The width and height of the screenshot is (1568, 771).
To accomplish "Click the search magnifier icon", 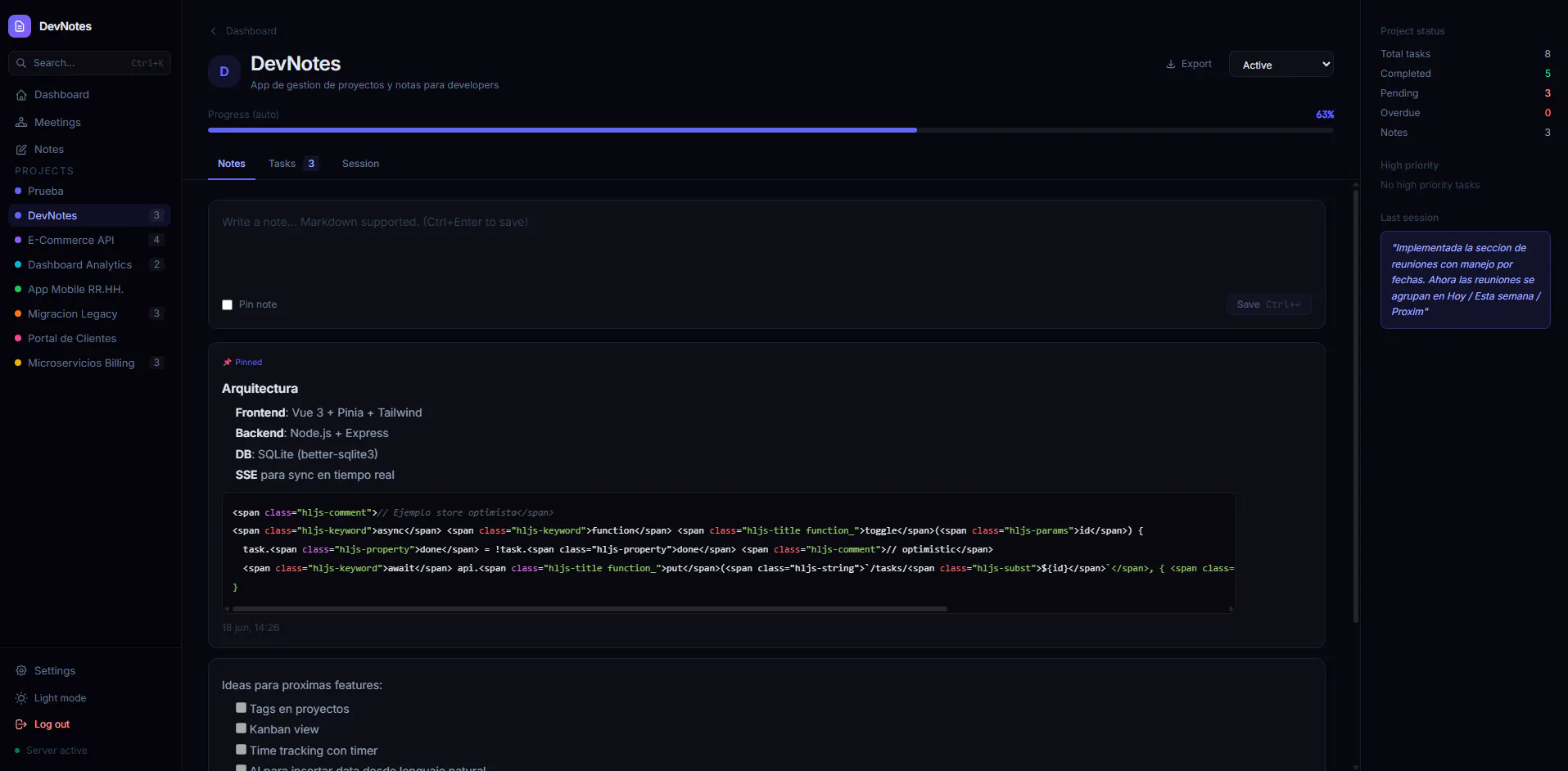I will (x=21, y=63).
